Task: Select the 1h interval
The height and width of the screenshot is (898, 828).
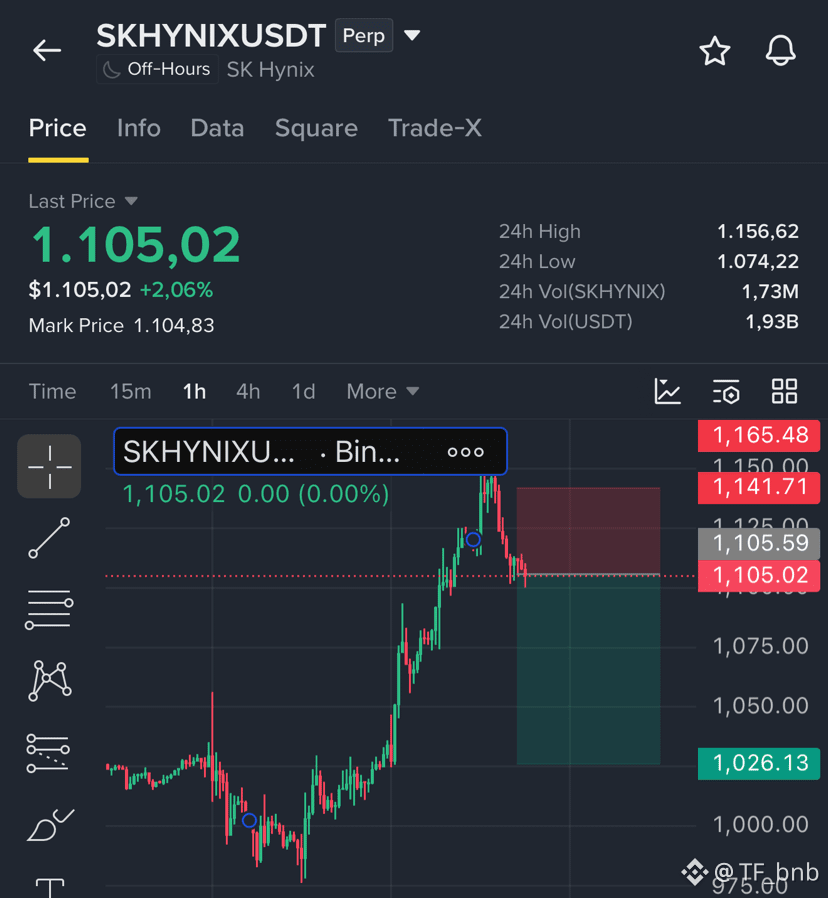Action: click(194, 392)
